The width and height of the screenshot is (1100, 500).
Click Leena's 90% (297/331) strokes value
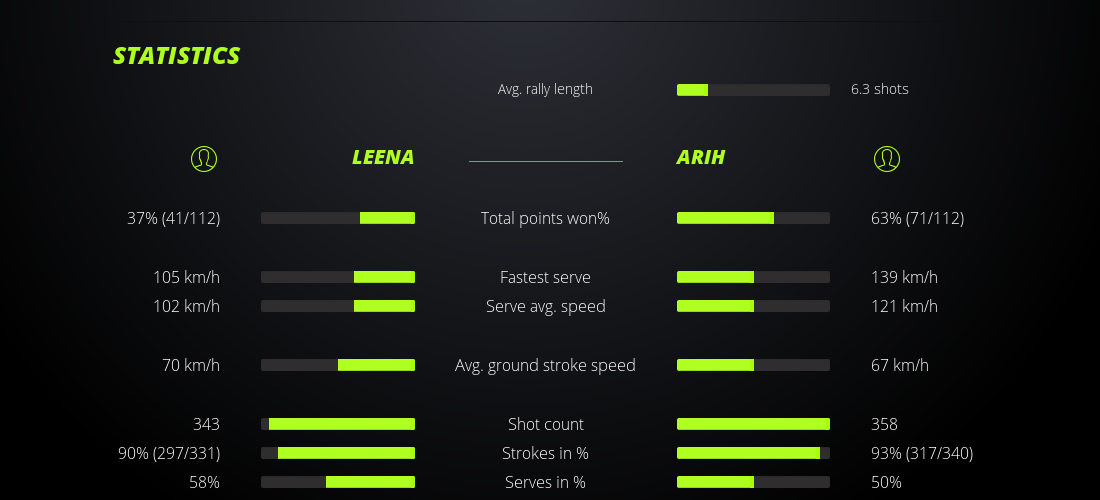pyautogui.click(x=169, y=453)
